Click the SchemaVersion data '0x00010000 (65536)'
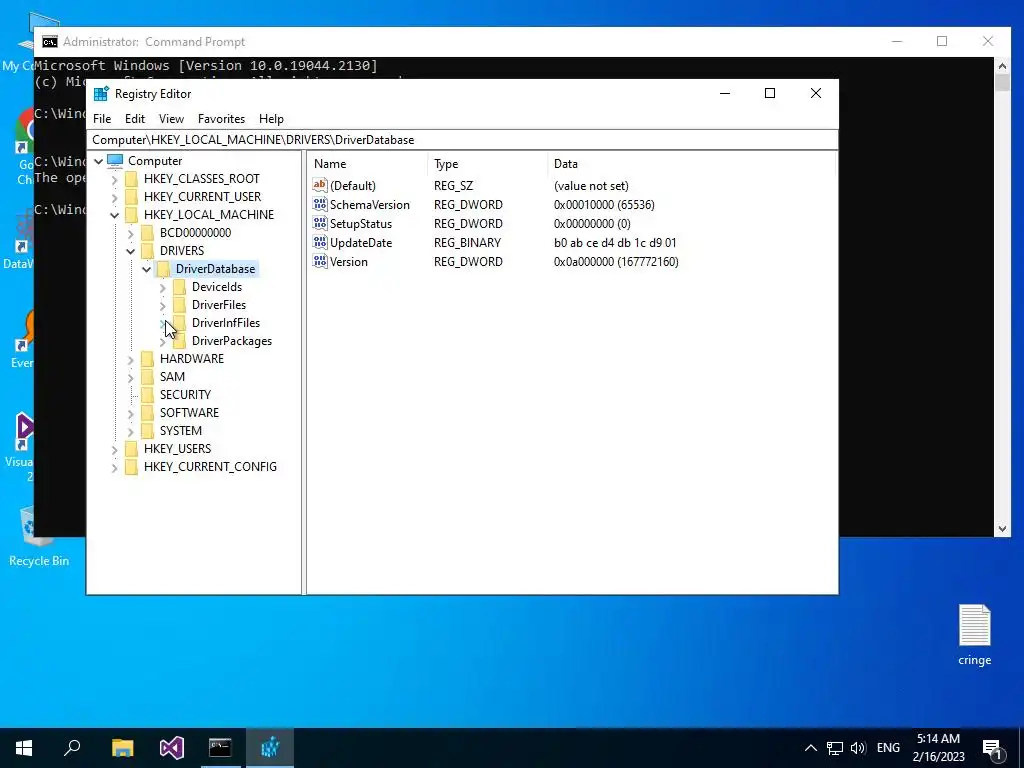Screen dimensions: 1024x768 pyautogui.click(x=604, y=204)
